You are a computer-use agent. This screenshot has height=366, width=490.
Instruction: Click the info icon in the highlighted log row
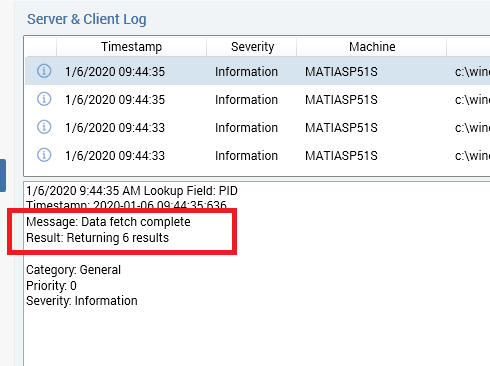pyautogui.click(x=44, y=71)
